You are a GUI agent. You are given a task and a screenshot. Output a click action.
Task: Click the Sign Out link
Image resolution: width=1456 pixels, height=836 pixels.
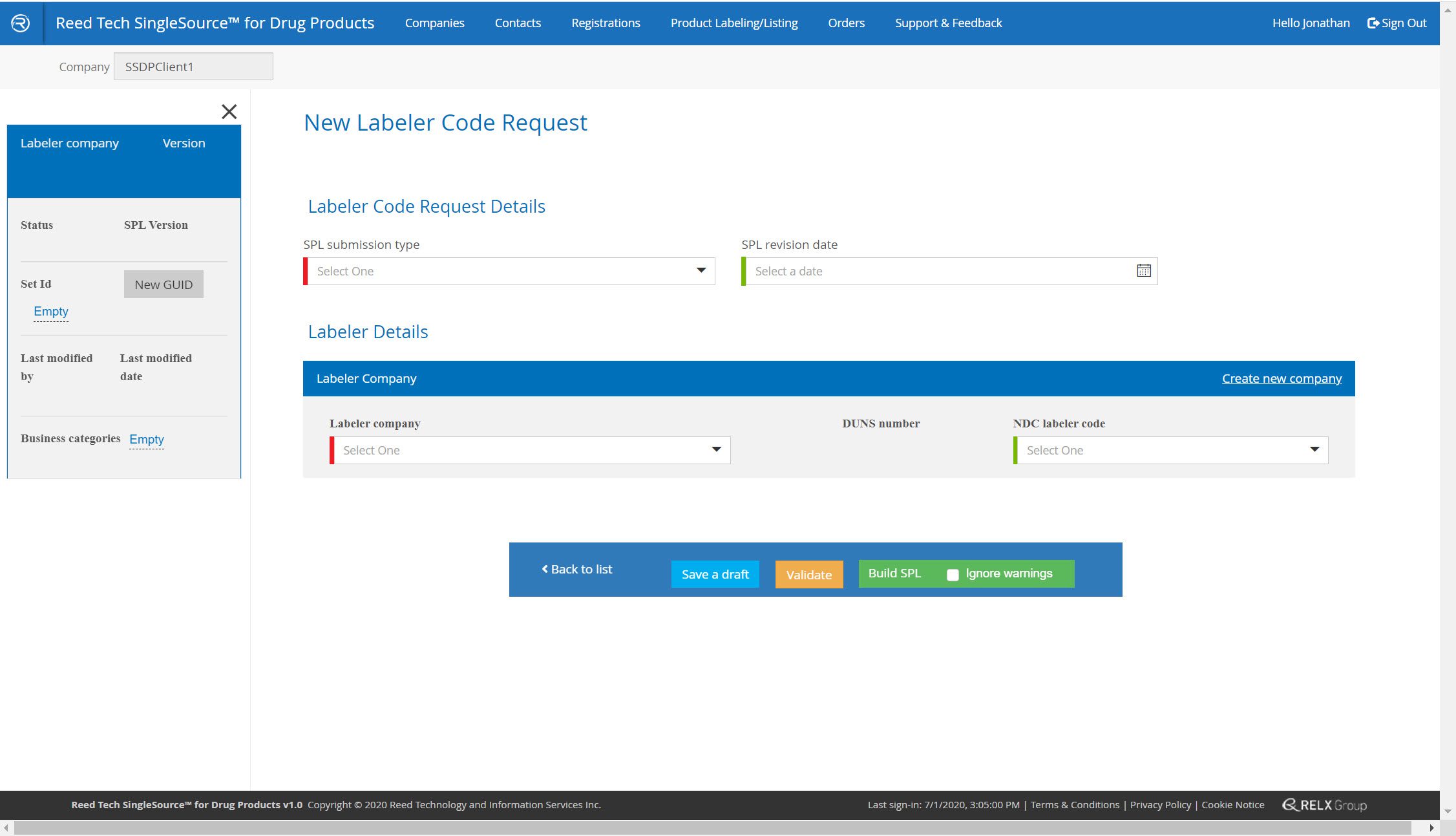1397,23
